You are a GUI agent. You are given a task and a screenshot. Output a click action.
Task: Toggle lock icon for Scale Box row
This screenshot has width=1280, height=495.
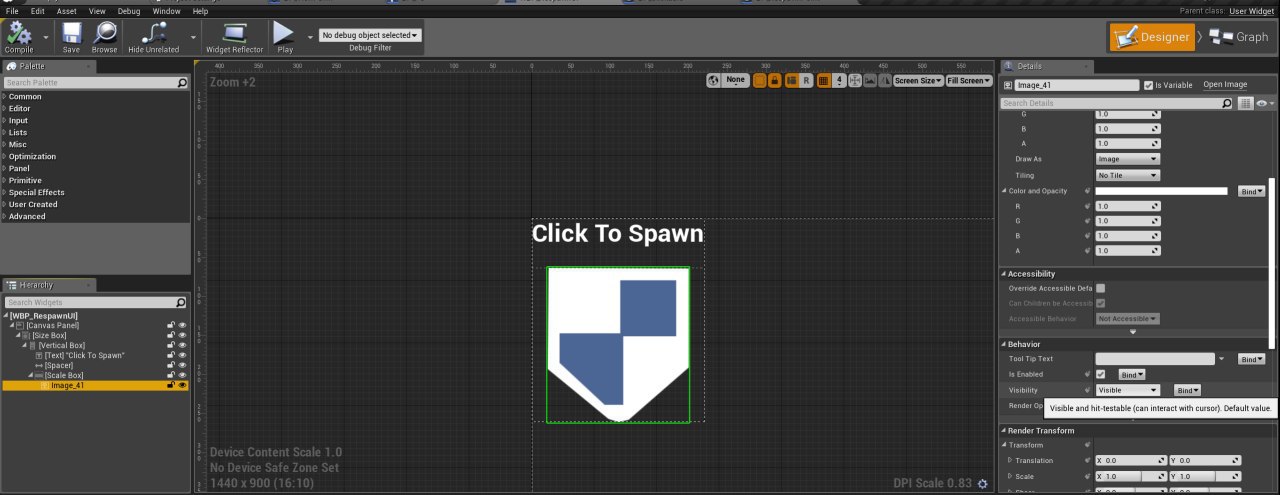(x=171, y=375)
